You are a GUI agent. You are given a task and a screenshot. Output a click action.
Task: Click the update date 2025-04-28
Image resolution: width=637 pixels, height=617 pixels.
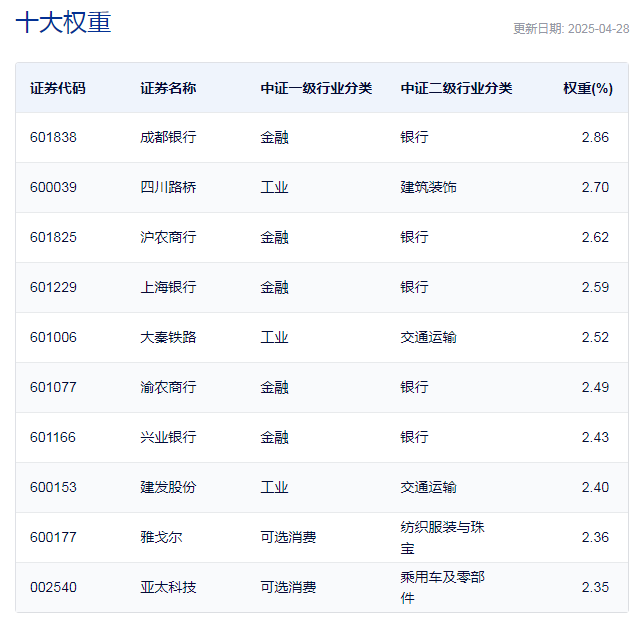point(598,29)
